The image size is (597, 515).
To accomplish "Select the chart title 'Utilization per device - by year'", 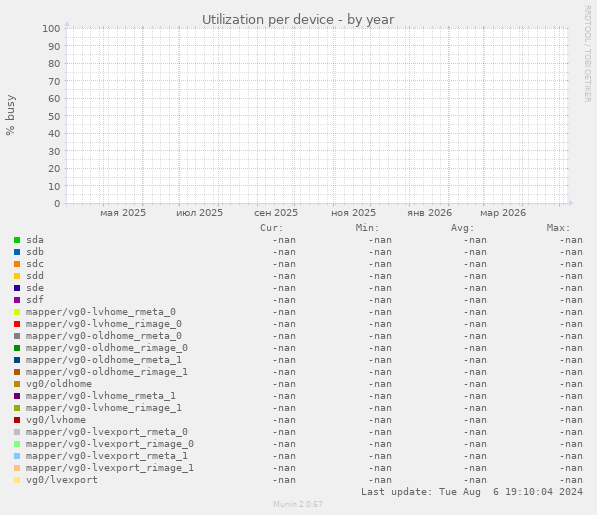I will [x=298, y=20].
